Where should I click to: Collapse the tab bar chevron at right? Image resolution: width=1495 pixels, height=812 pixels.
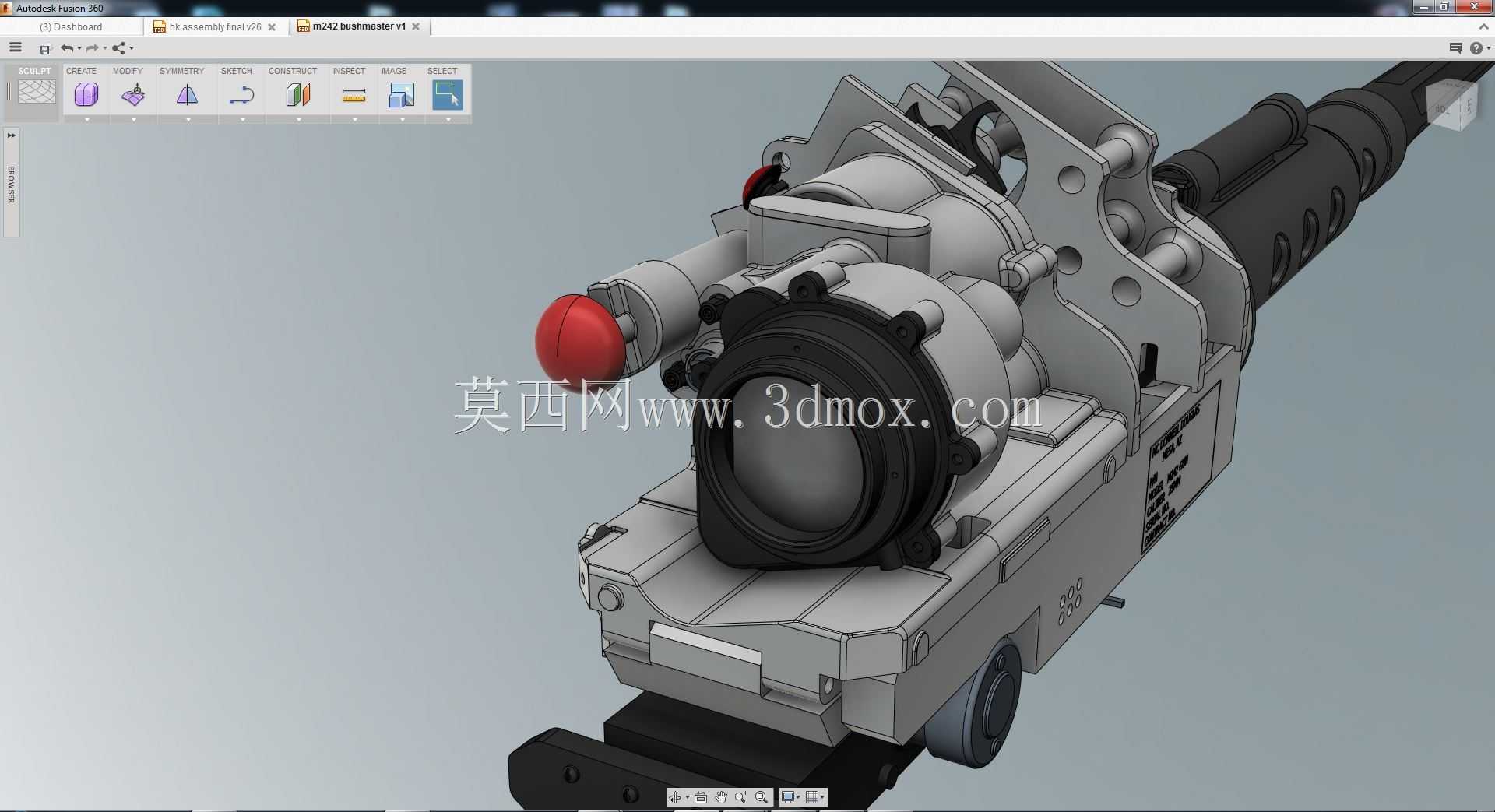(1483, 26)
